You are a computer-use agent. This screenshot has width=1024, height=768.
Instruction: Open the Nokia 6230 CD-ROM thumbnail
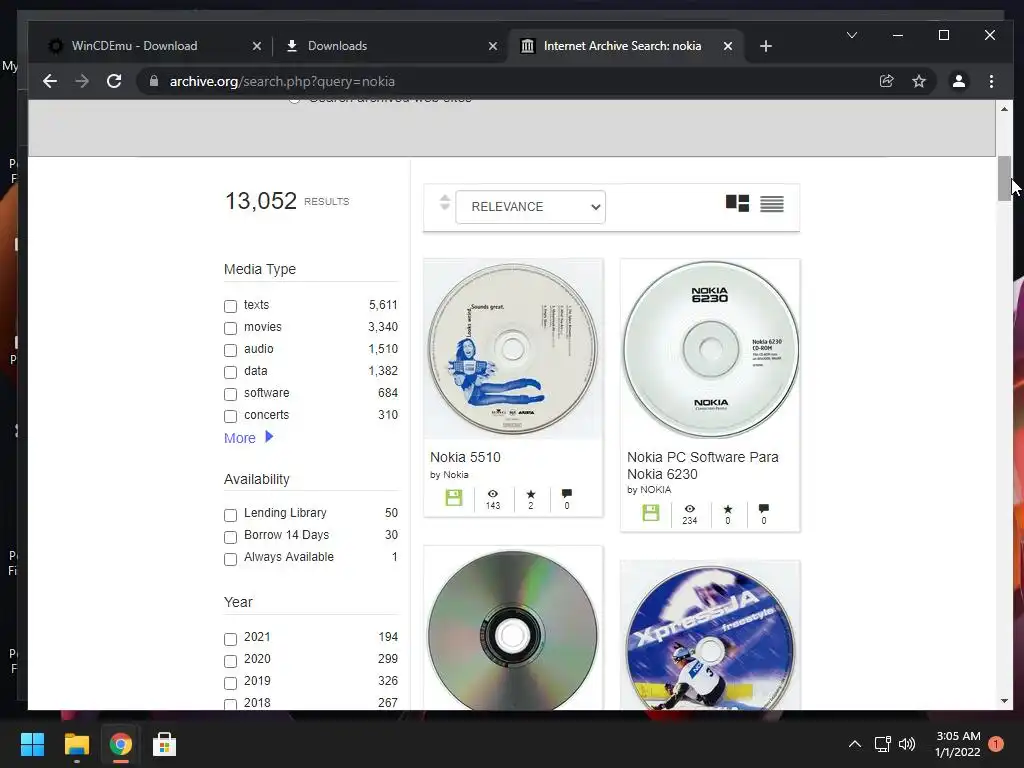click(710, 349)
